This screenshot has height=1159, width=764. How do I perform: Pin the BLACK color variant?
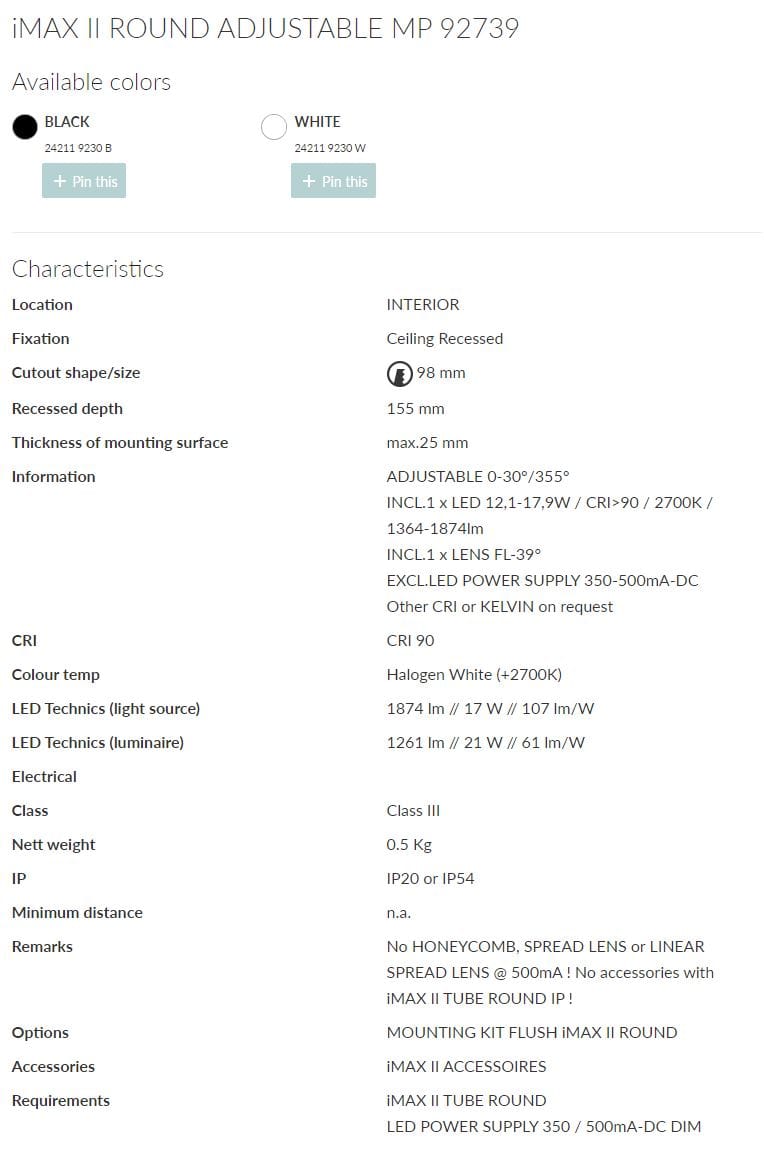[84, 181]
